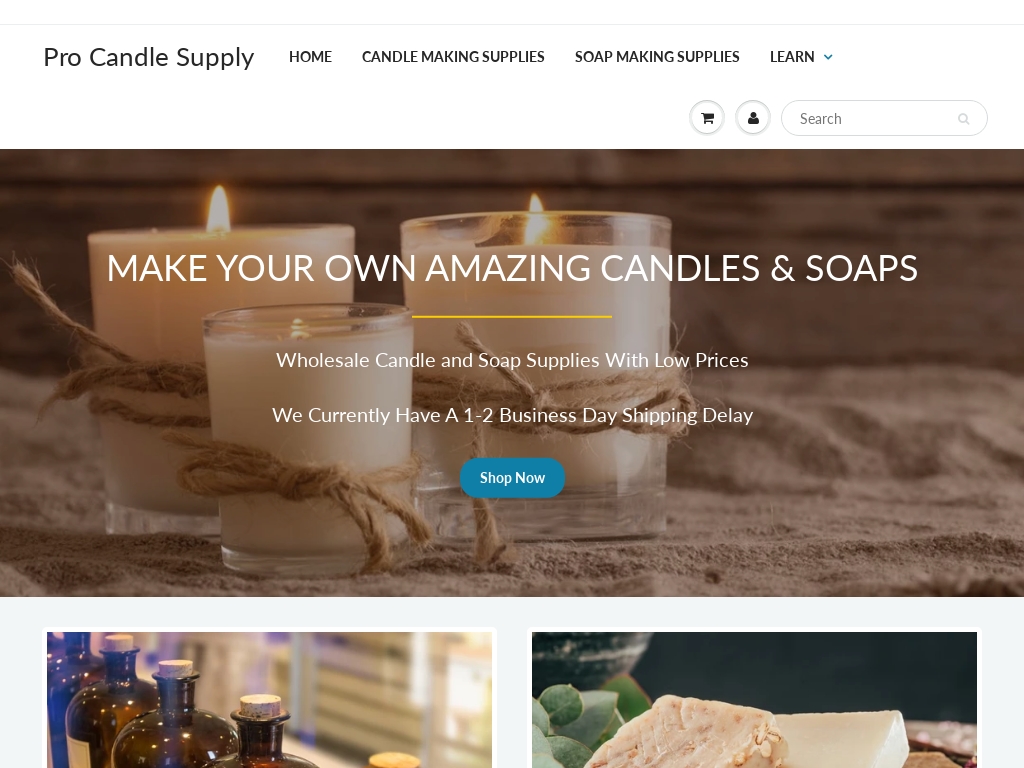Click the Shop Now button

tap(512, 478)
